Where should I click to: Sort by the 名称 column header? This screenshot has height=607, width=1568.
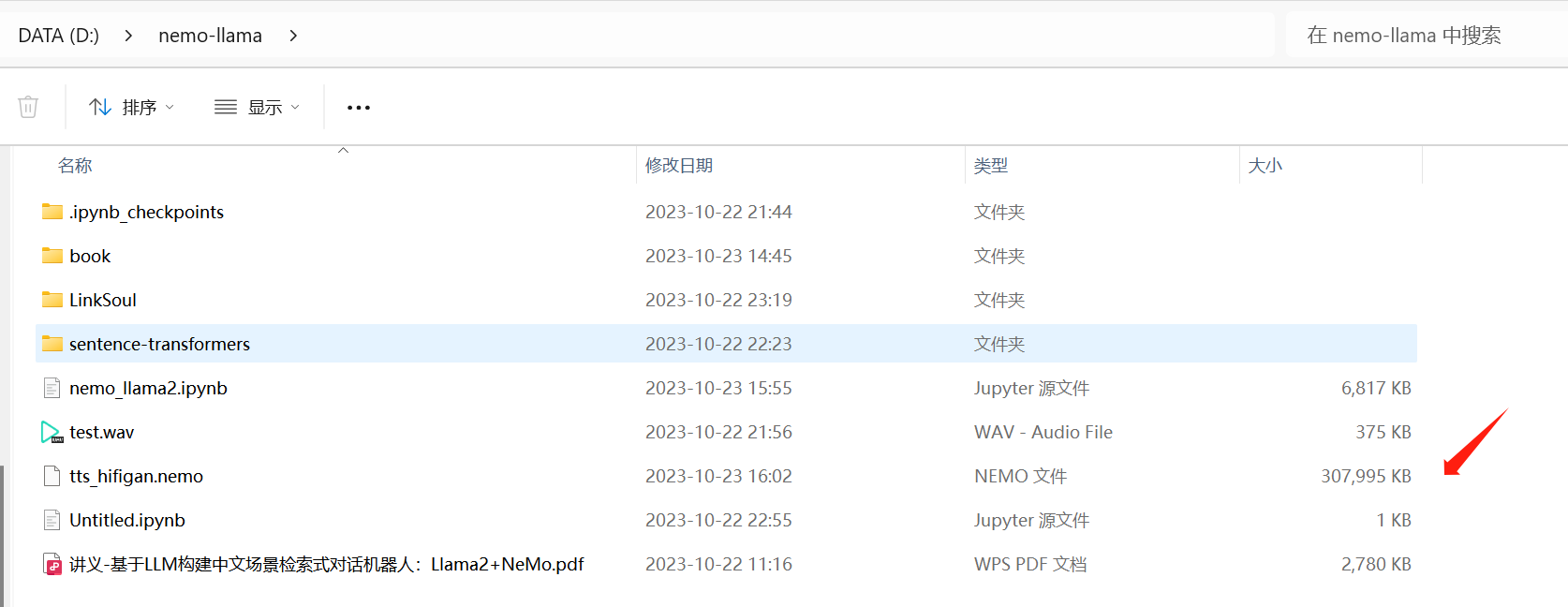[75, 166]
